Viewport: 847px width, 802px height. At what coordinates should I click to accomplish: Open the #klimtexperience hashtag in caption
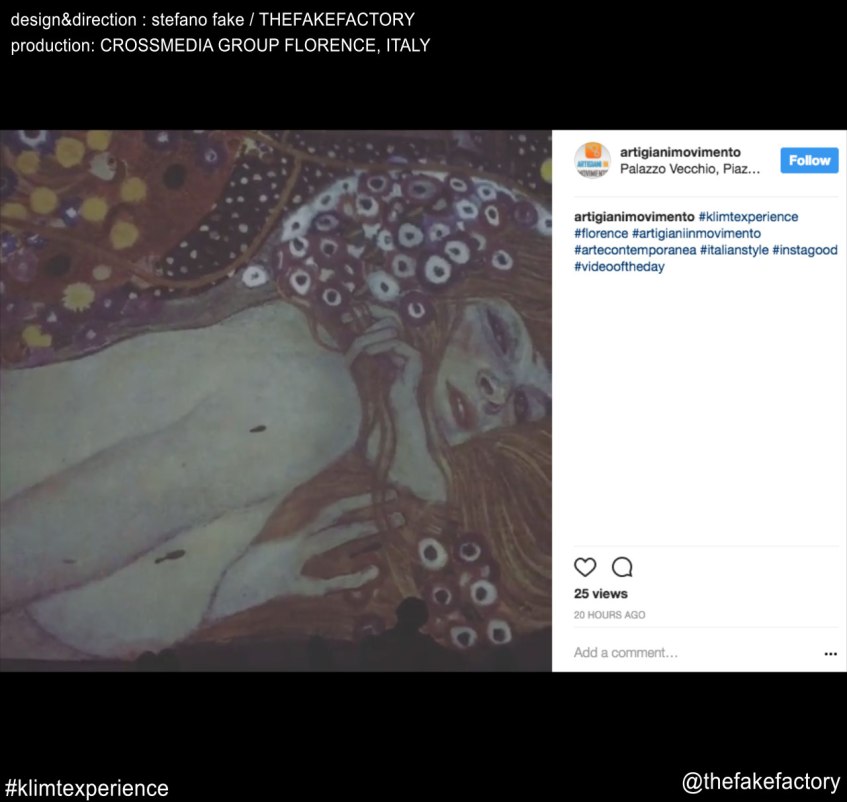point(748,217)
